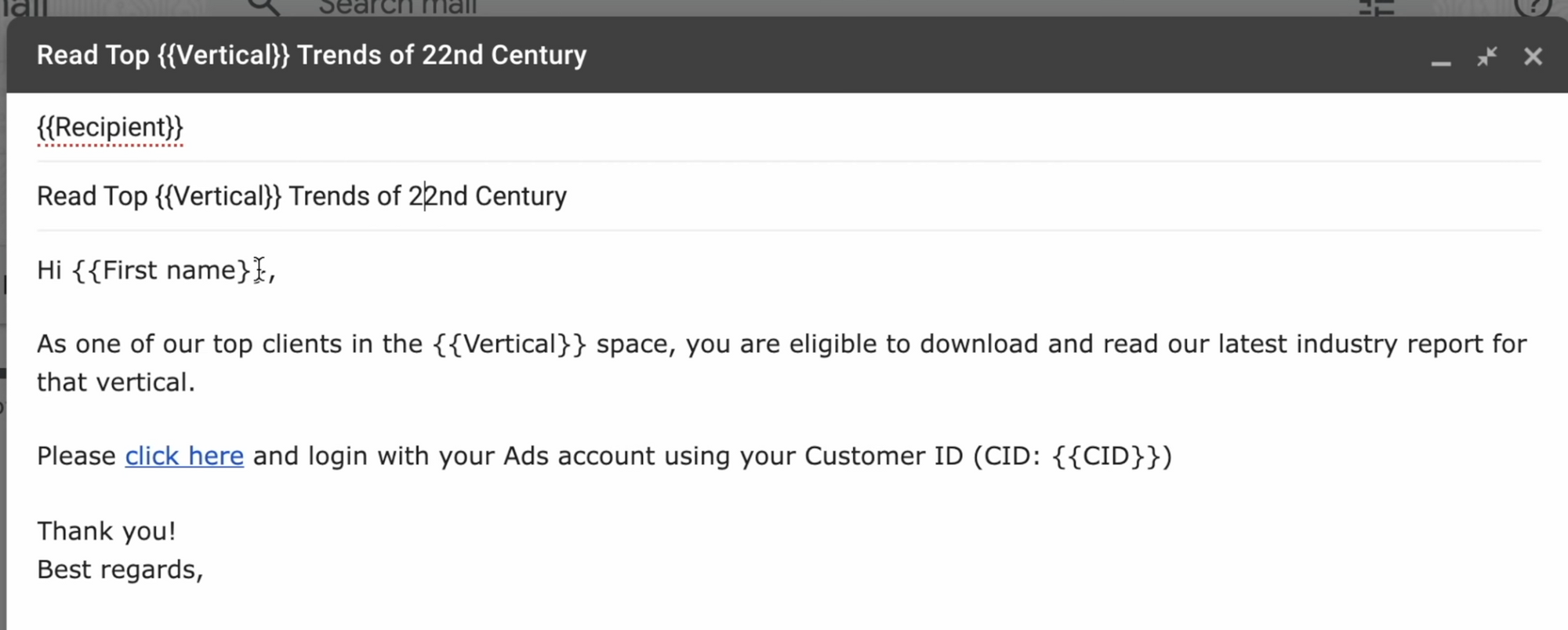
Task: Click into the subject line field
Action: pyautogui.click(x=788, y=196)
